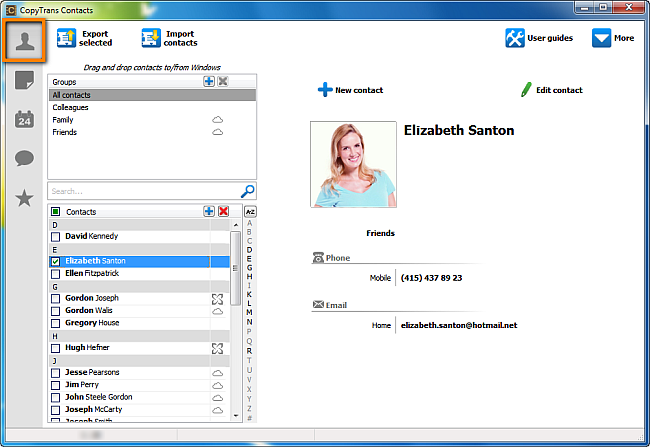Click the contacts list scroll down arrow

pyautogui.click(x=236, y=415)
